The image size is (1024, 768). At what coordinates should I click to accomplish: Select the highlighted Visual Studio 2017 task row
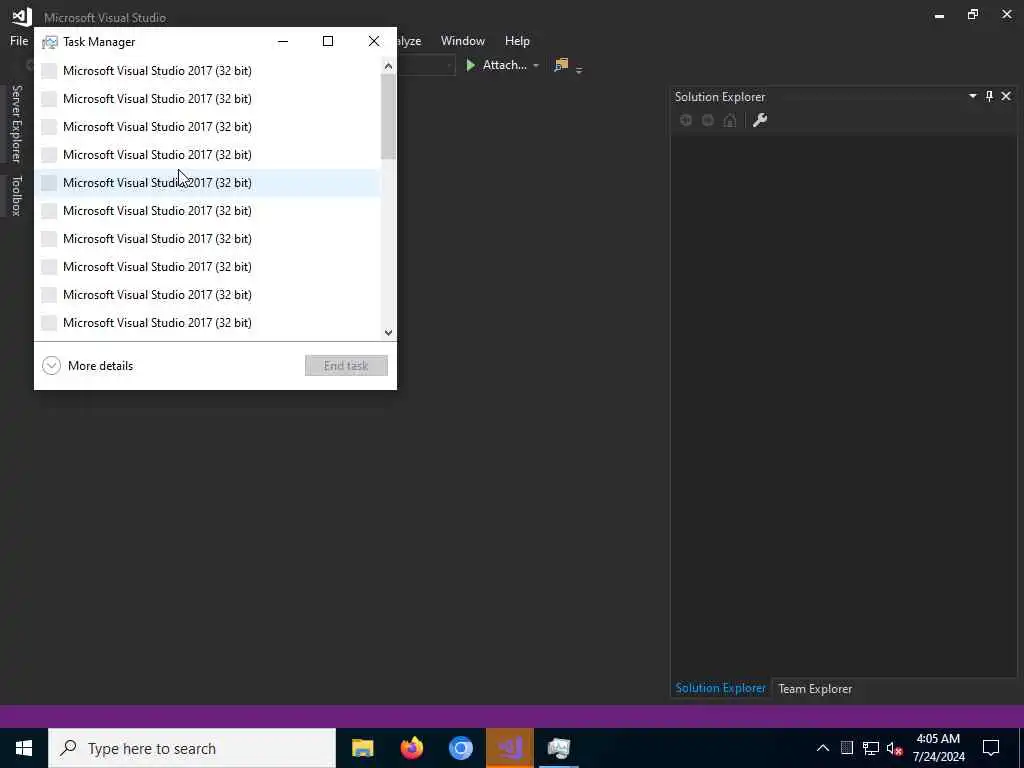point(208,182)
